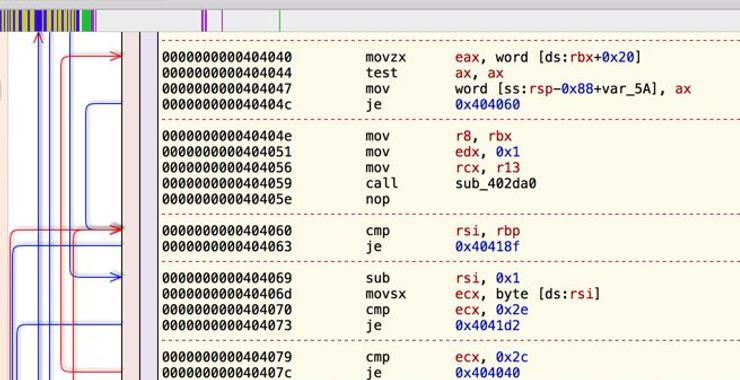
Task: Select address 000000000040404e
Action: point(227,136)
